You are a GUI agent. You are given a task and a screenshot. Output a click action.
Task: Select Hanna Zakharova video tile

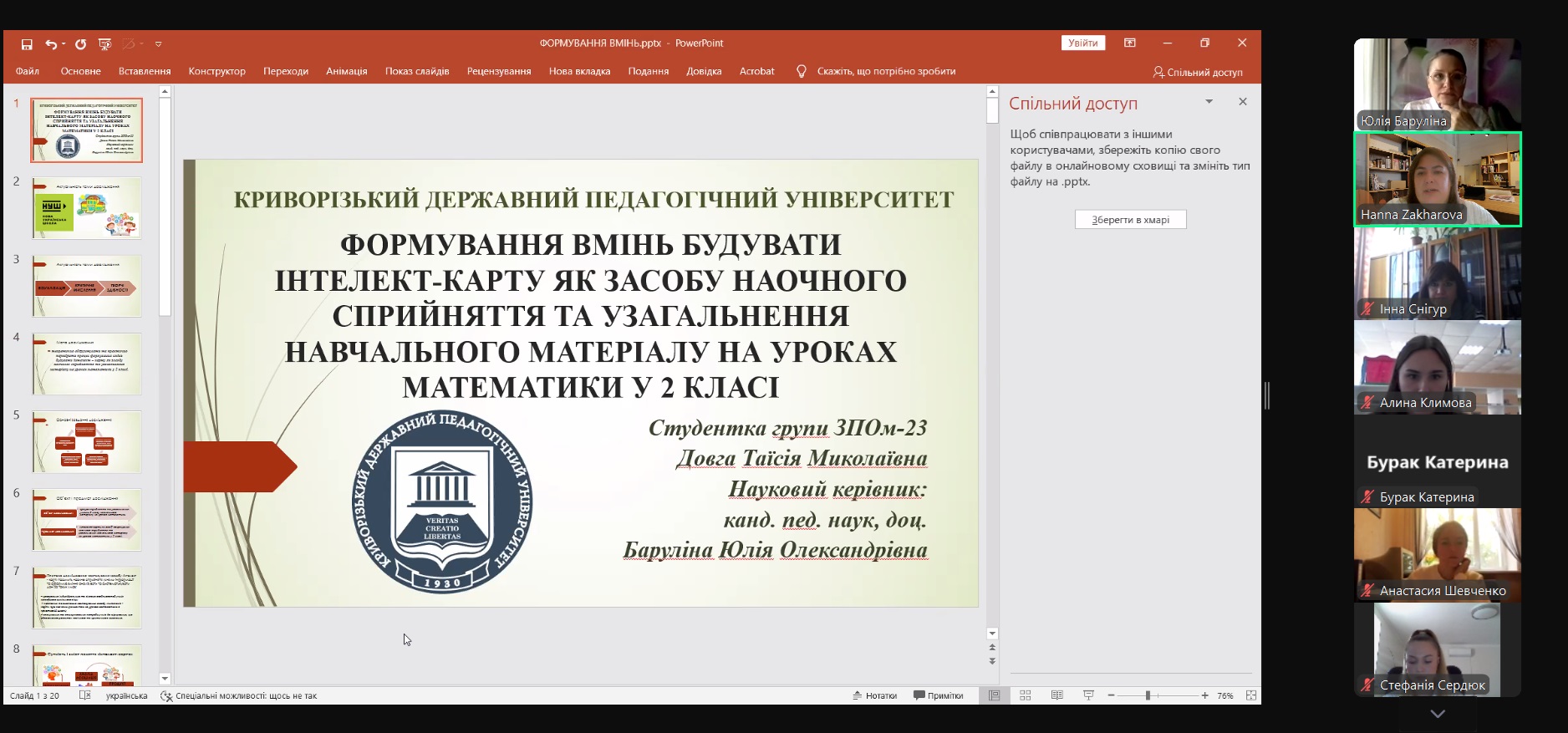[1438, 179]
